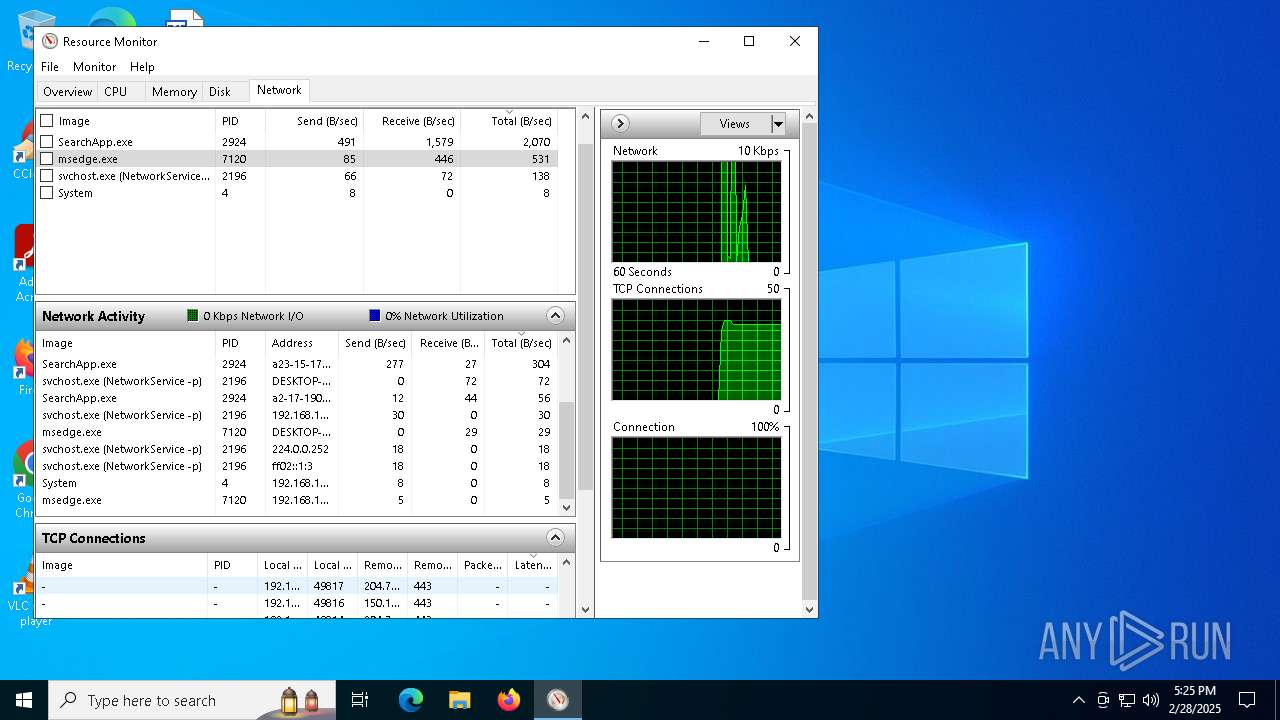Click the blue Network Utilization legend square
This screenshot has width=1280, height=720.
[375, 316]
